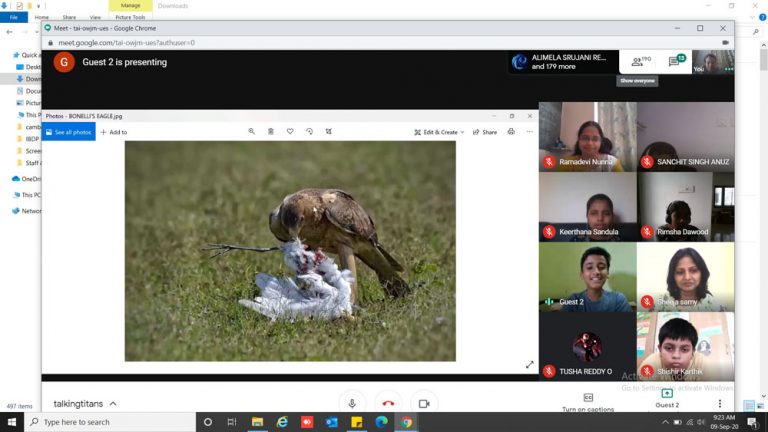Select OneDrive in Explorer navigation pane
The width and height of the screenshot is (768, 432).
point(26,179)
